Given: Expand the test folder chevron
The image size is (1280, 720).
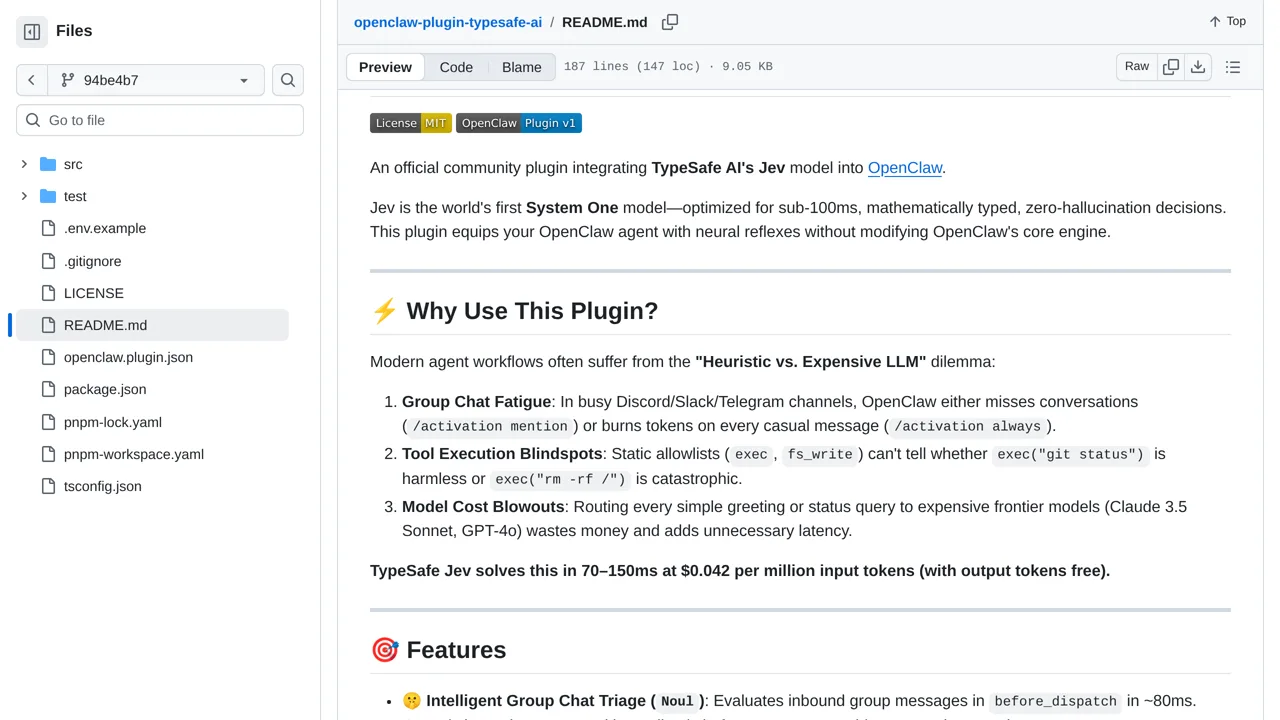Looking at the screenshot, I should 24,196.
